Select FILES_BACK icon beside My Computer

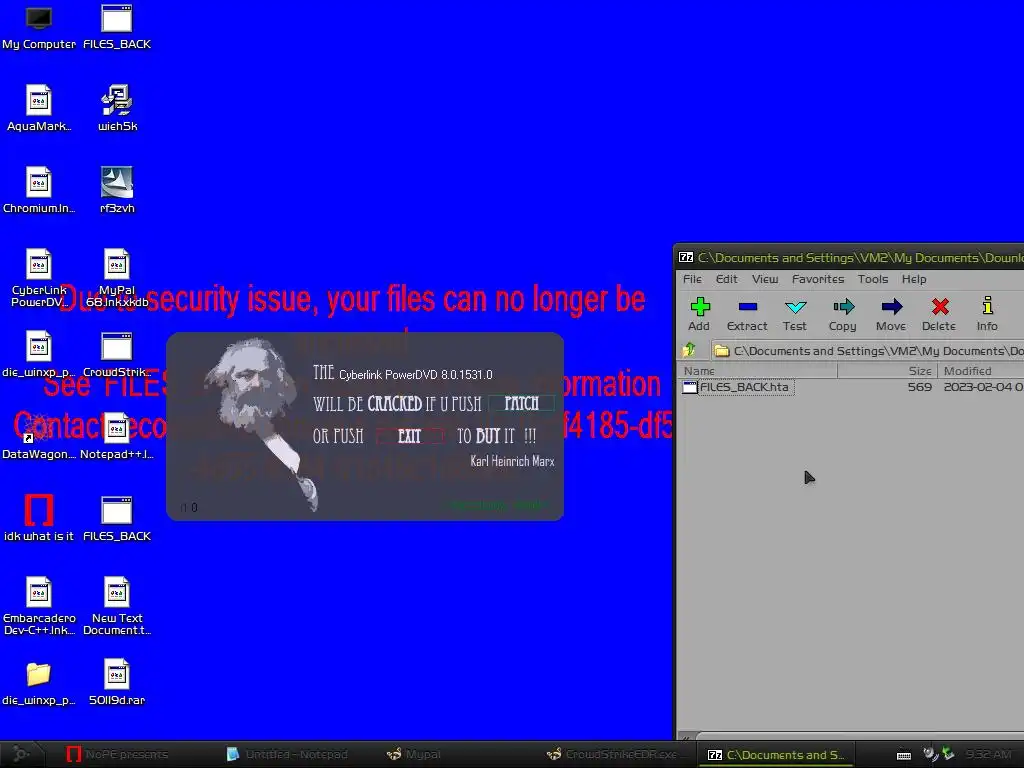coord(117,27)
